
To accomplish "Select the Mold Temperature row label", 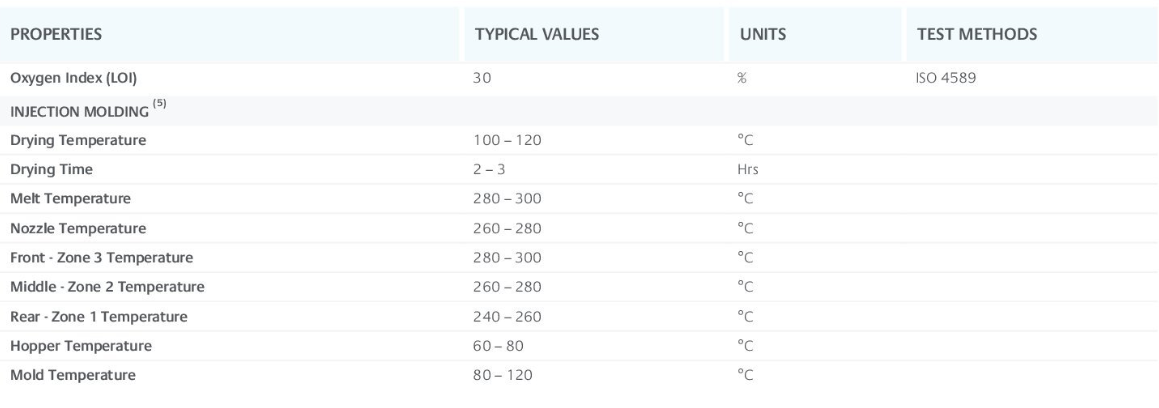I will tap(73, 376).
